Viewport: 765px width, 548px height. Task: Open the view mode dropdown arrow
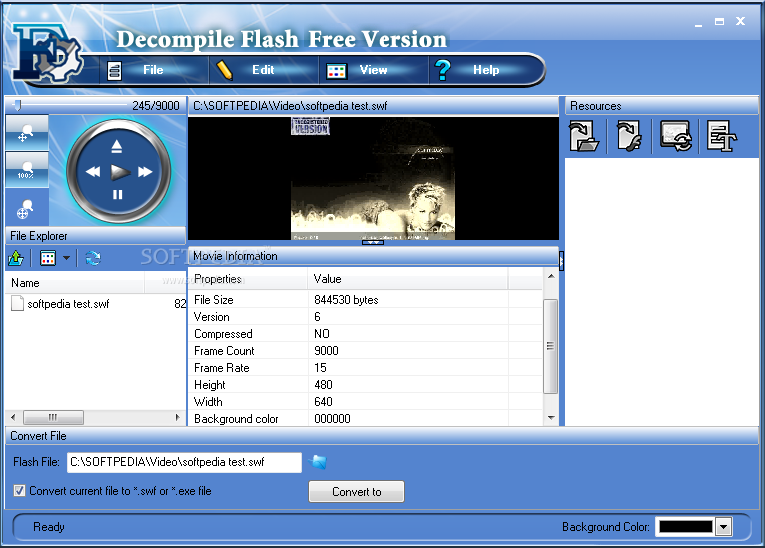click(66, 258)
